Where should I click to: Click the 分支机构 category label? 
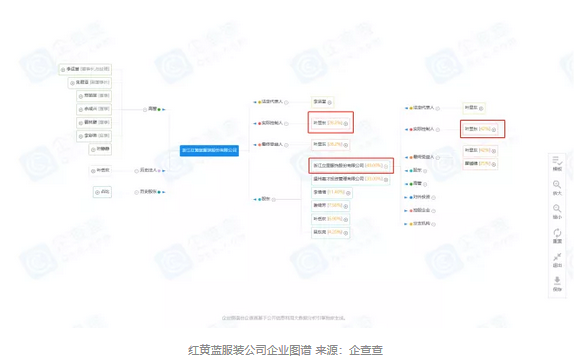pyautogui.click(x=421, y=224)
